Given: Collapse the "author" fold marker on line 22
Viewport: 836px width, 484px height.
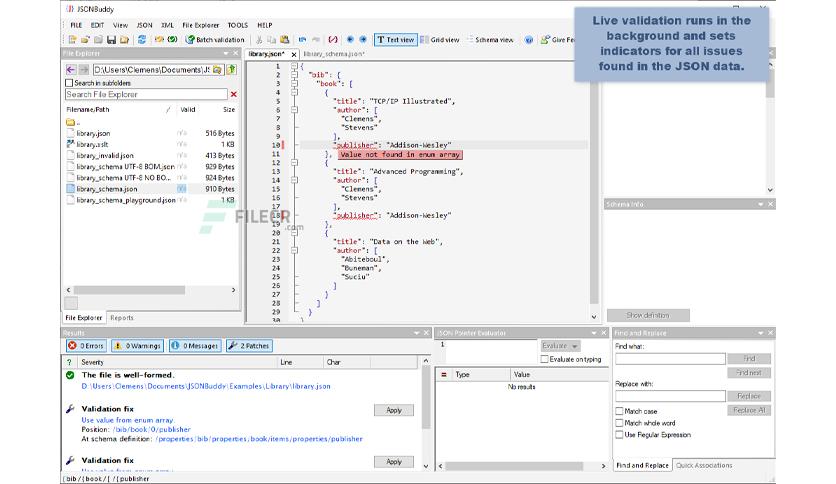Looking at the screenshot, I should [294, 251].
